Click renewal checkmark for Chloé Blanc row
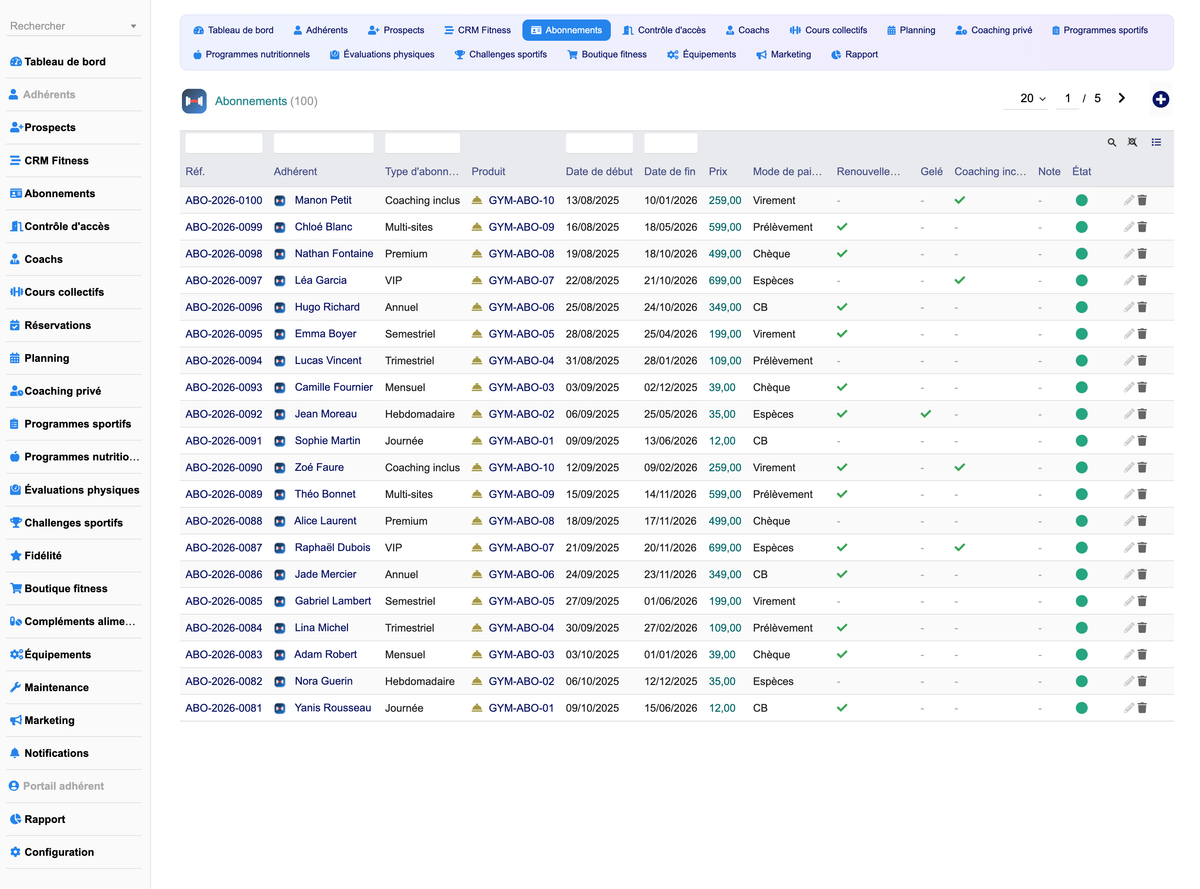Viewport: 1200px width, 889px height. tap(842, 227)
